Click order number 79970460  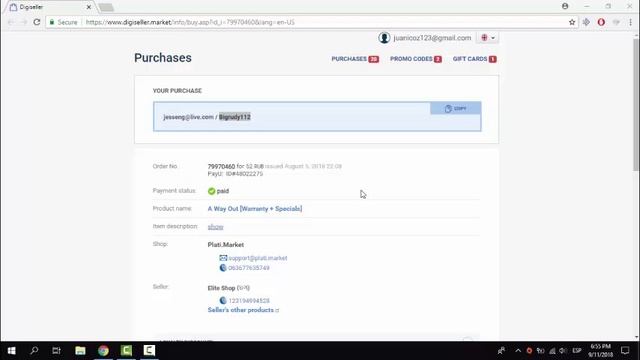click(221, 167)
